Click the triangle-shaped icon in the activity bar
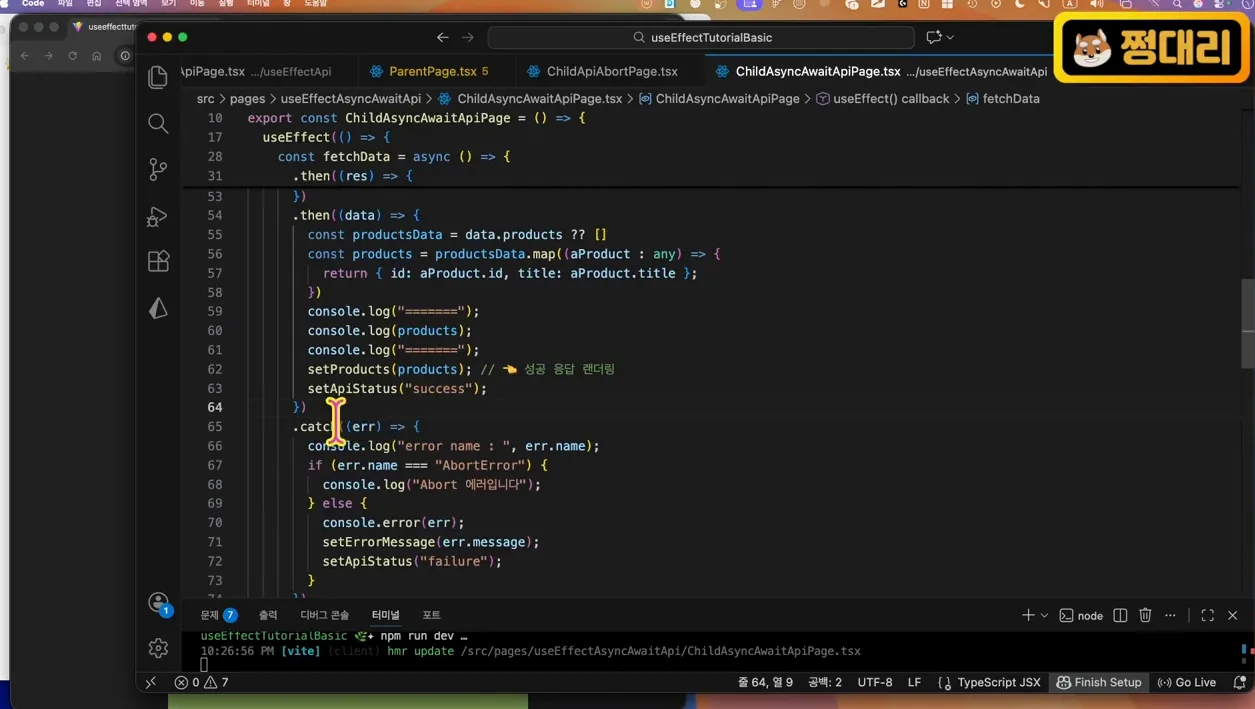 tap(158, 308)
